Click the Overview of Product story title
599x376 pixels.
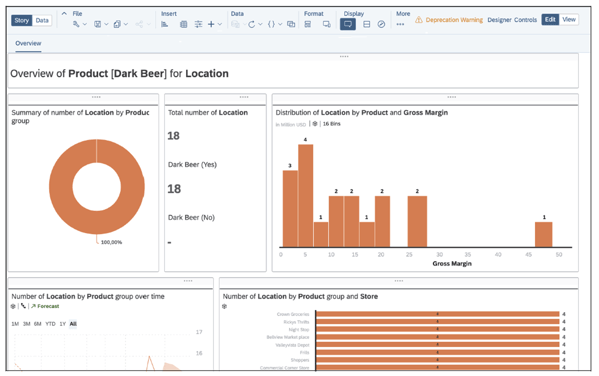[x=119, y=73]
